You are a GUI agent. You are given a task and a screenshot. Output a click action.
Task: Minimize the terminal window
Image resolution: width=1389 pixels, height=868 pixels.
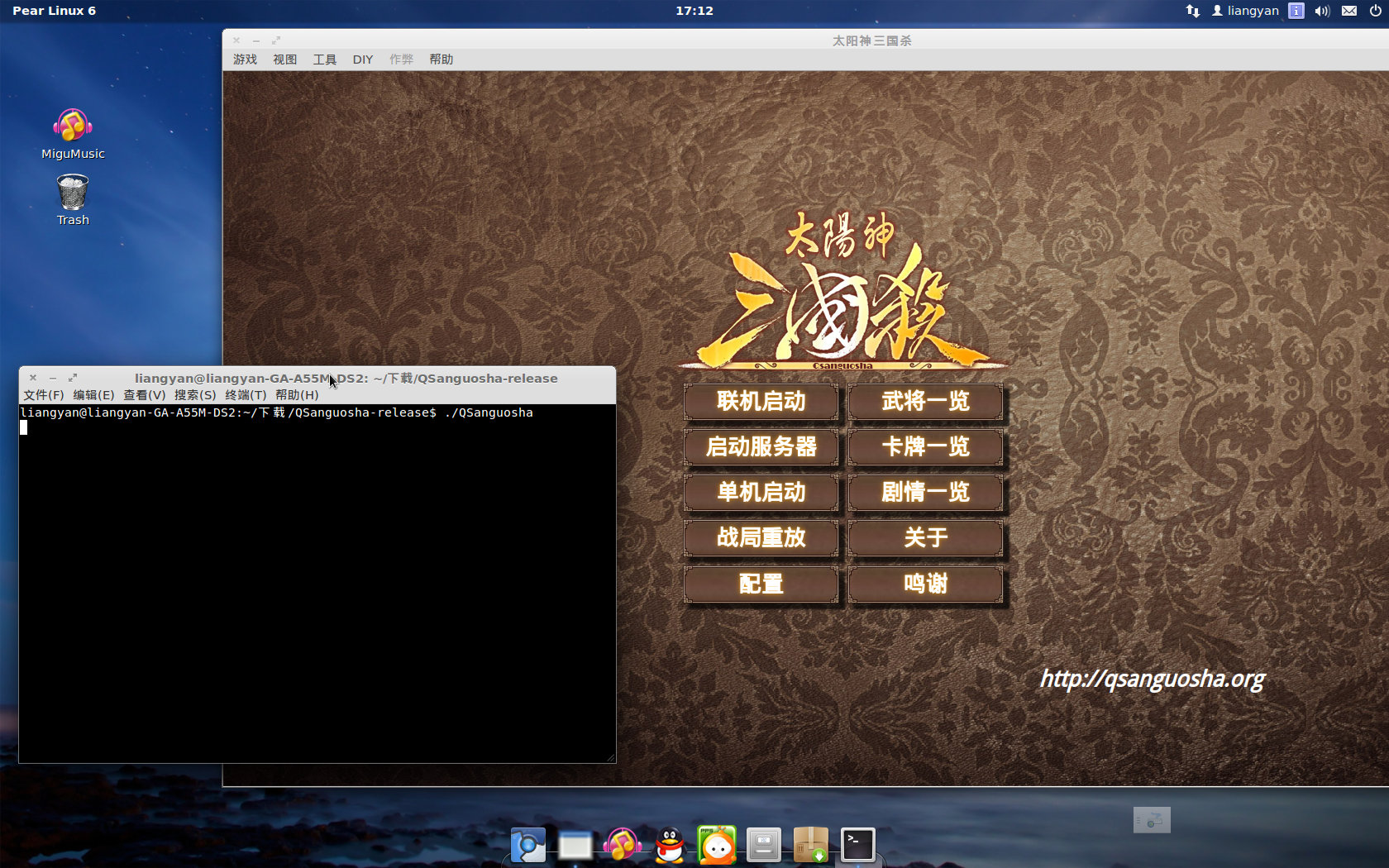[53, 378]
